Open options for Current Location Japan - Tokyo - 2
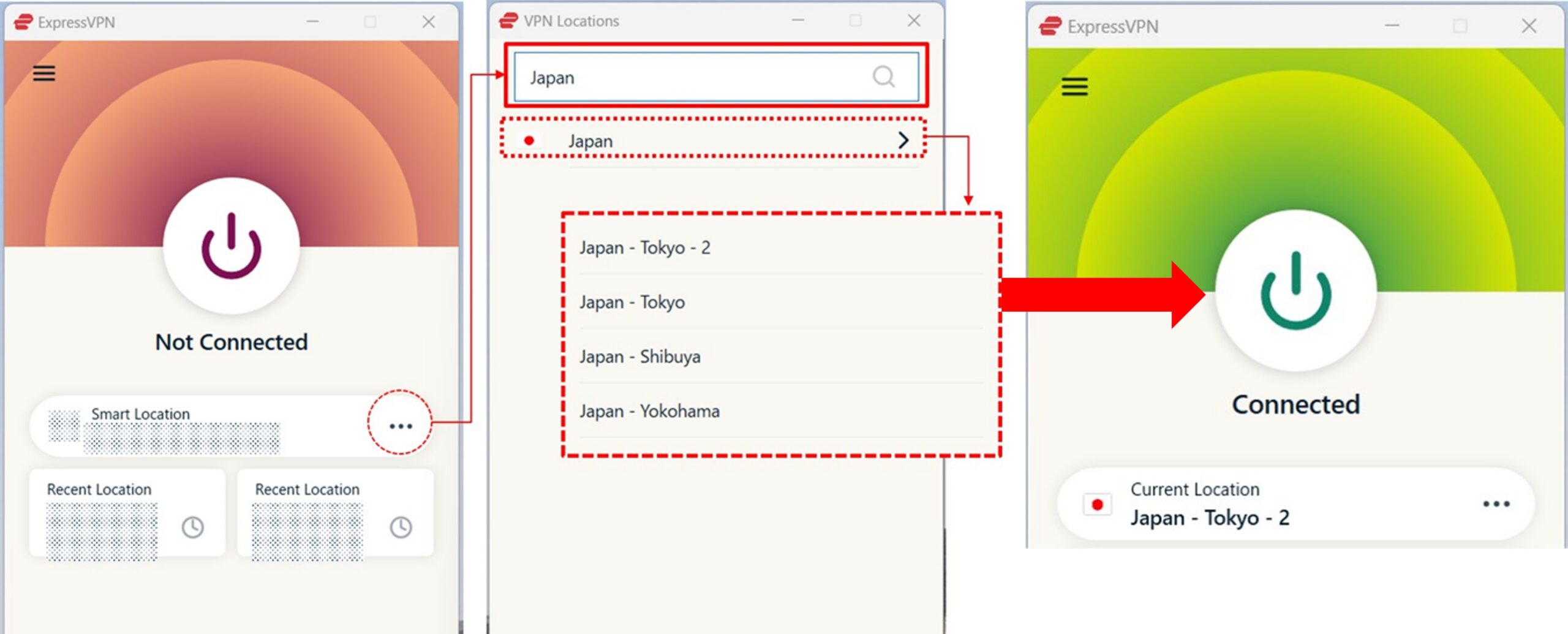This screenshot has width=1568, height=634. (1497, 504)
